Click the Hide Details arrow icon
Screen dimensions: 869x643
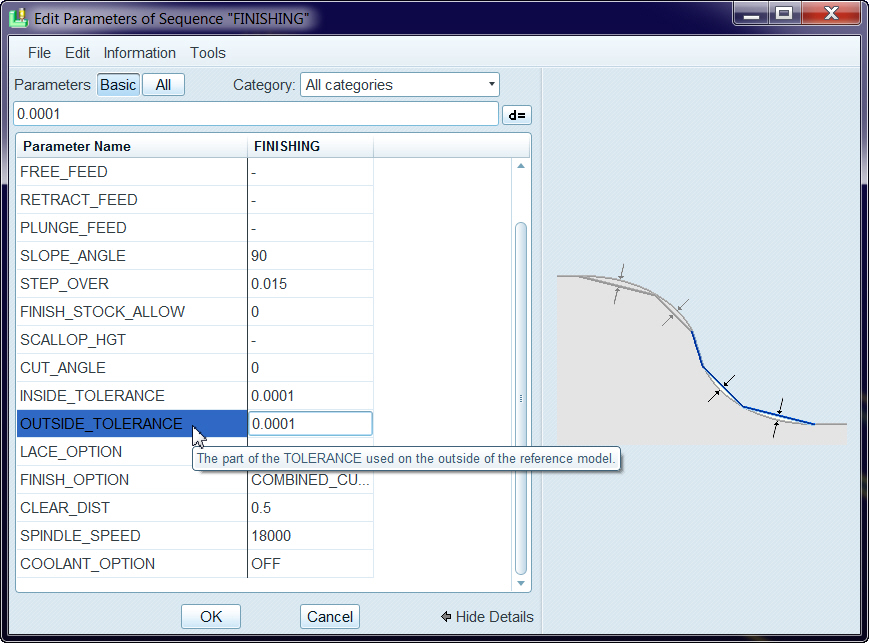[x=446, y=617]
